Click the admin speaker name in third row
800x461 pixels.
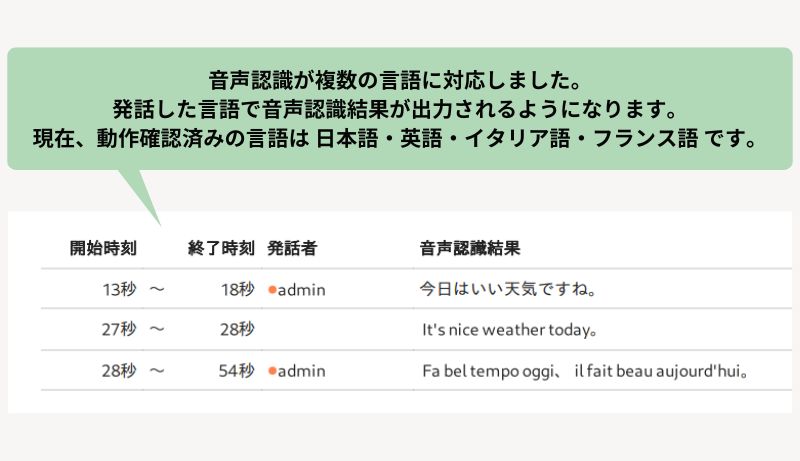point(302,371)
